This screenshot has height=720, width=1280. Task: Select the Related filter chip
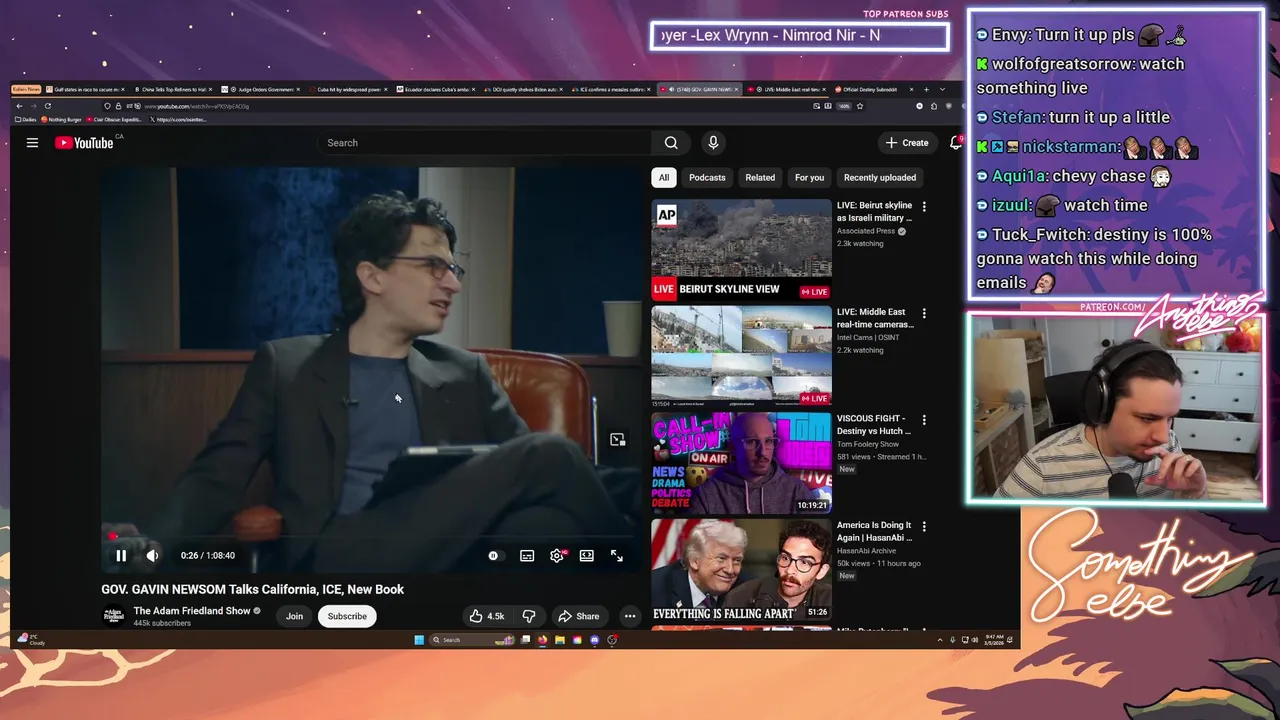click(x=760, y=178)
